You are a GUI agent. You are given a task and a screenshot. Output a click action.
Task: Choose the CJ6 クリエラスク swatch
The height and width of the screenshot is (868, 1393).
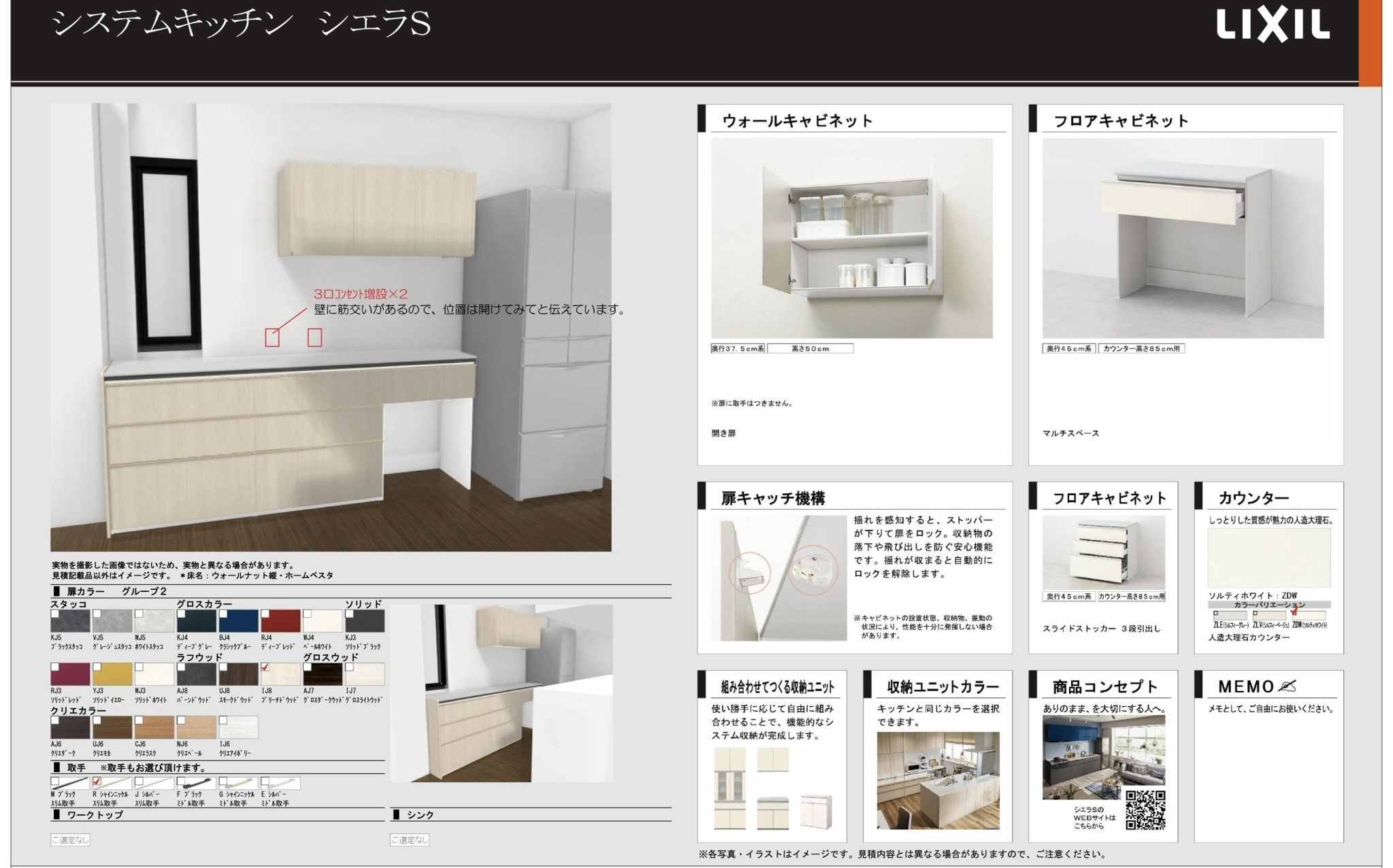point(154,727)
